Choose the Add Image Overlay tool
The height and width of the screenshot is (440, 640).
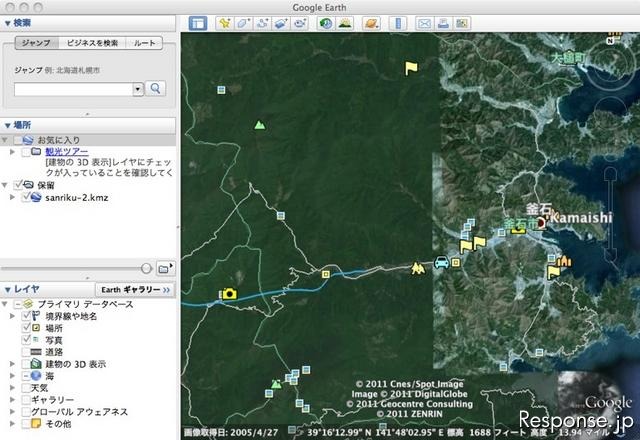click(x=281, y=23)
